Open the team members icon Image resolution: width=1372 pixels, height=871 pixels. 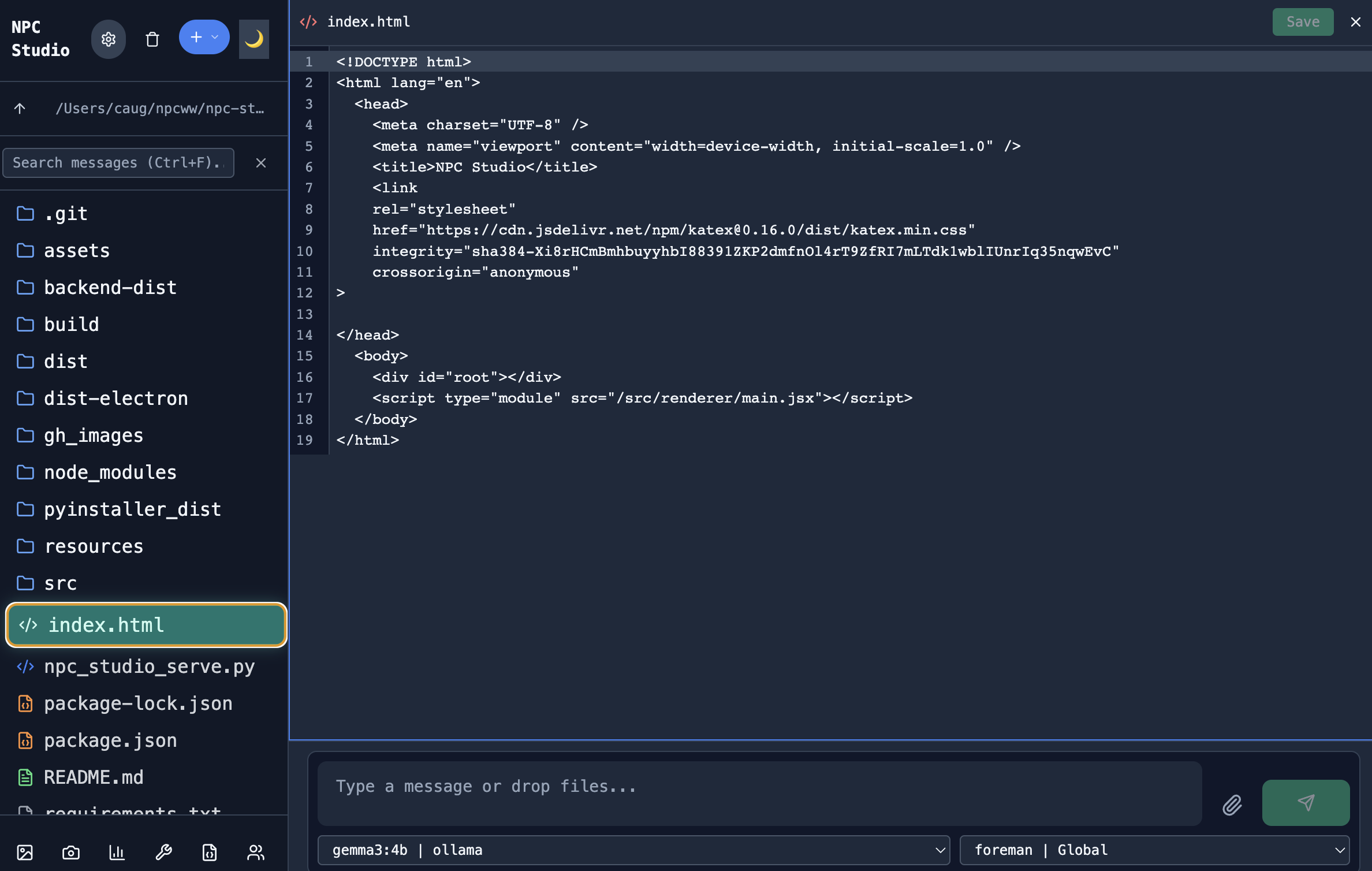(x=256, y=852)
